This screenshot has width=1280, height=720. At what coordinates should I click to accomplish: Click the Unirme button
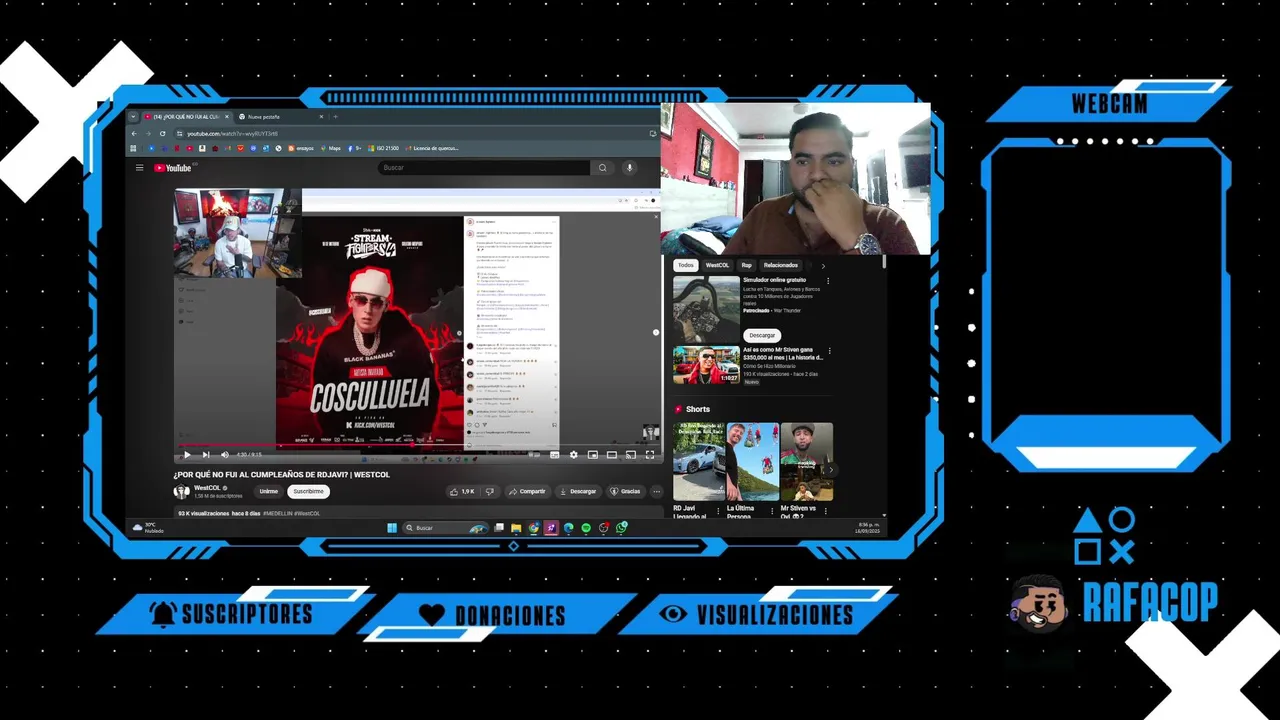(269, 491)
